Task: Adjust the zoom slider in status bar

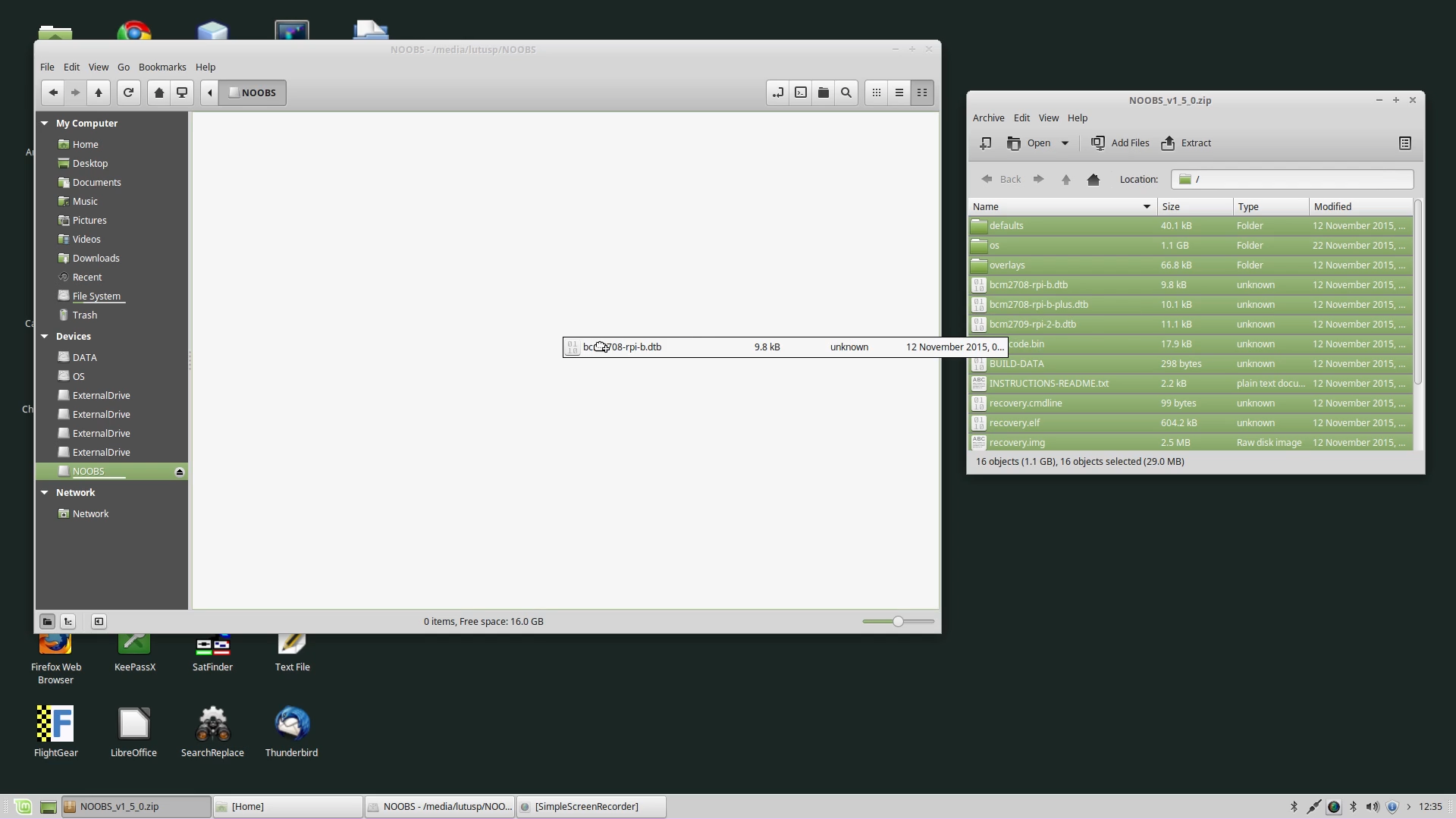Action: 898,622
